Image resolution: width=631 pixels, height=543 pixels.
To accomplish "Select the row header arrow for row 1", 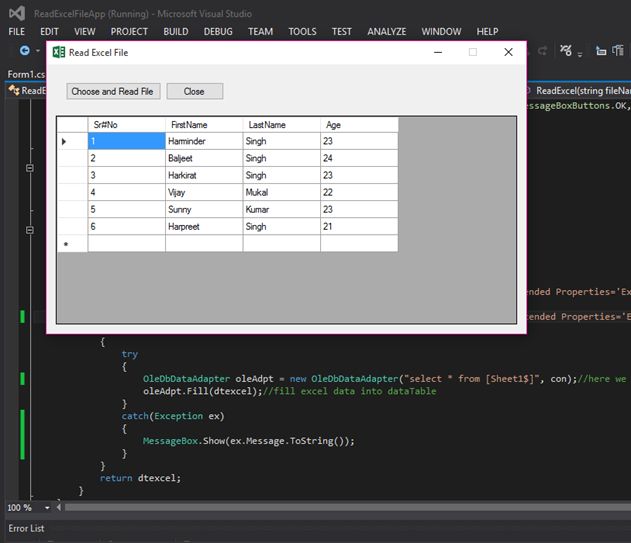I will coord(65,142).
